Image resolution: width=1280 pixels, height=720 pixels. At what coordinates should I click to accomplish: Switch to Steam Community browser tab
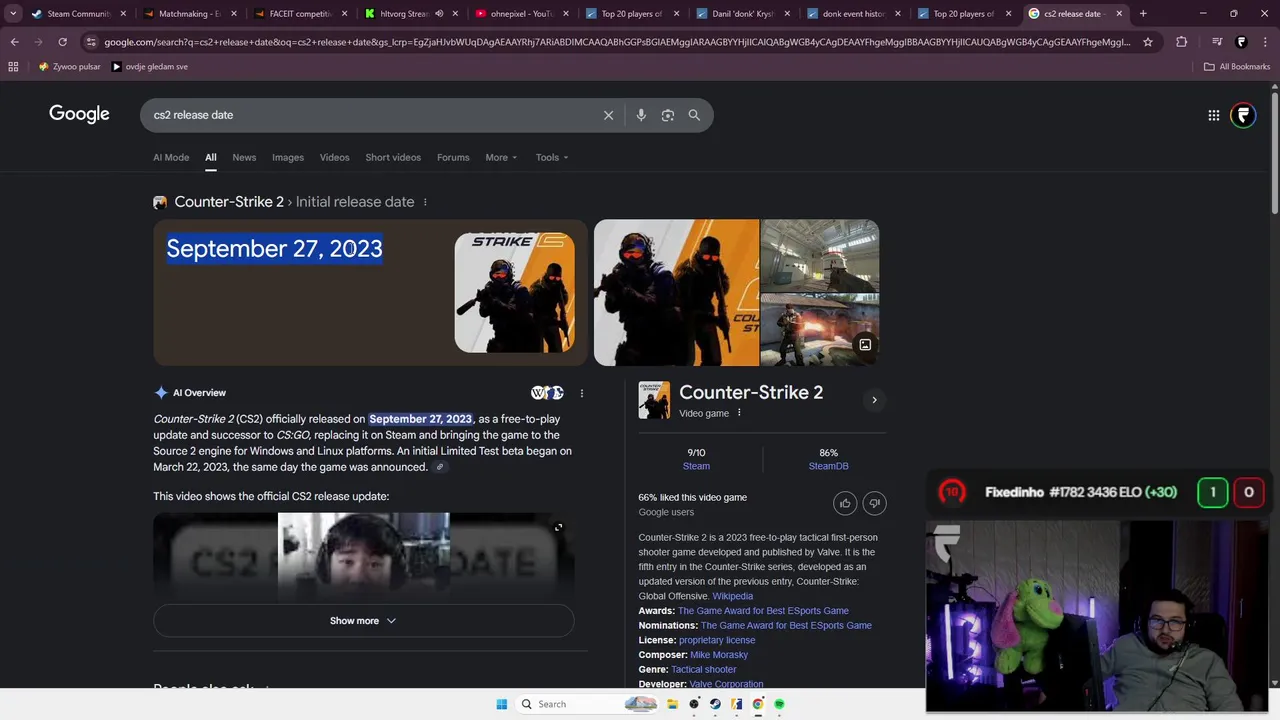[x=78, y=14]
